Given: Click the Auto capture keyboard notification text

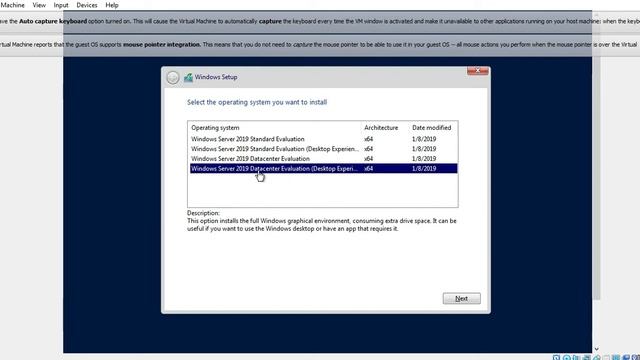Looking at the screenshot, I should point(320,21).
